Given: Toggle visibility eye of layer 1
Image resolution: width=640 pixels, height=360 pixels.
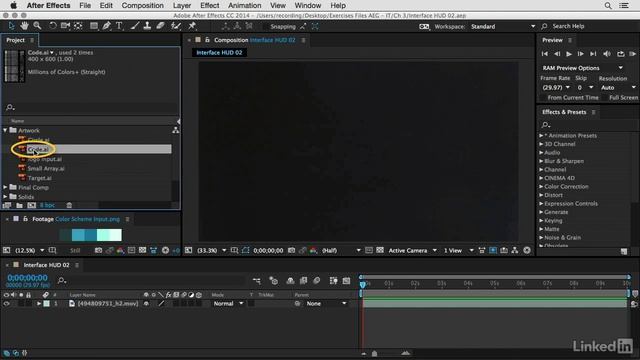Looking at the screenshot, I should [6, 304].
